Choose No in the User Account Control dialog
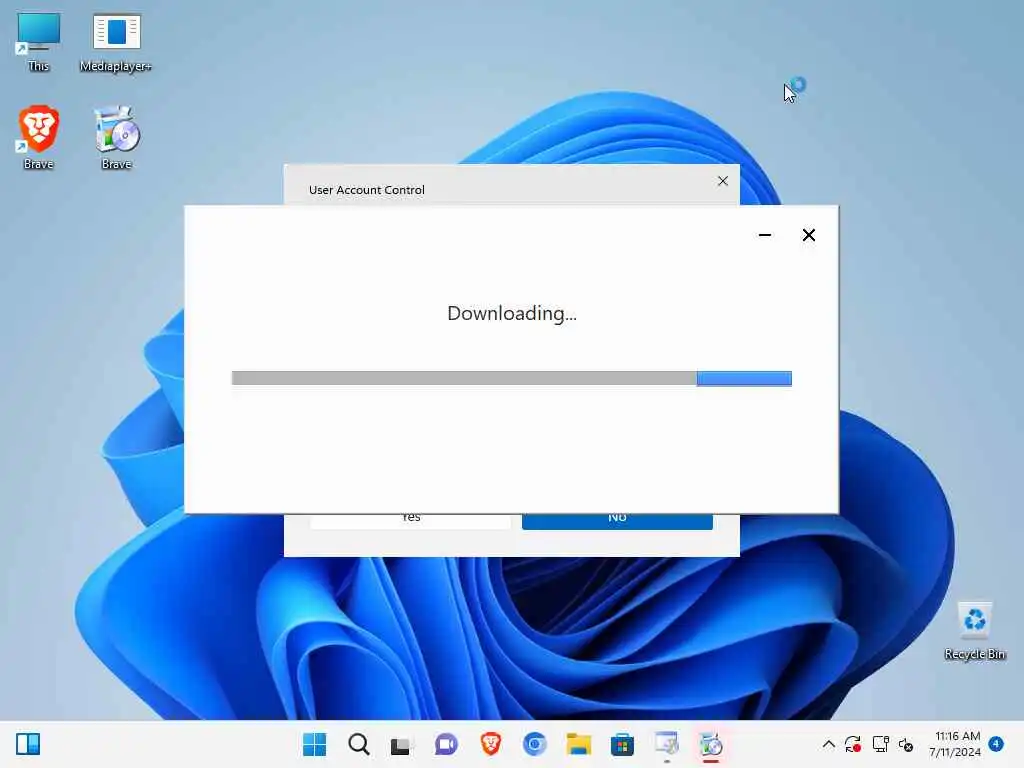The image size is (1024, 768). [617, 522]
